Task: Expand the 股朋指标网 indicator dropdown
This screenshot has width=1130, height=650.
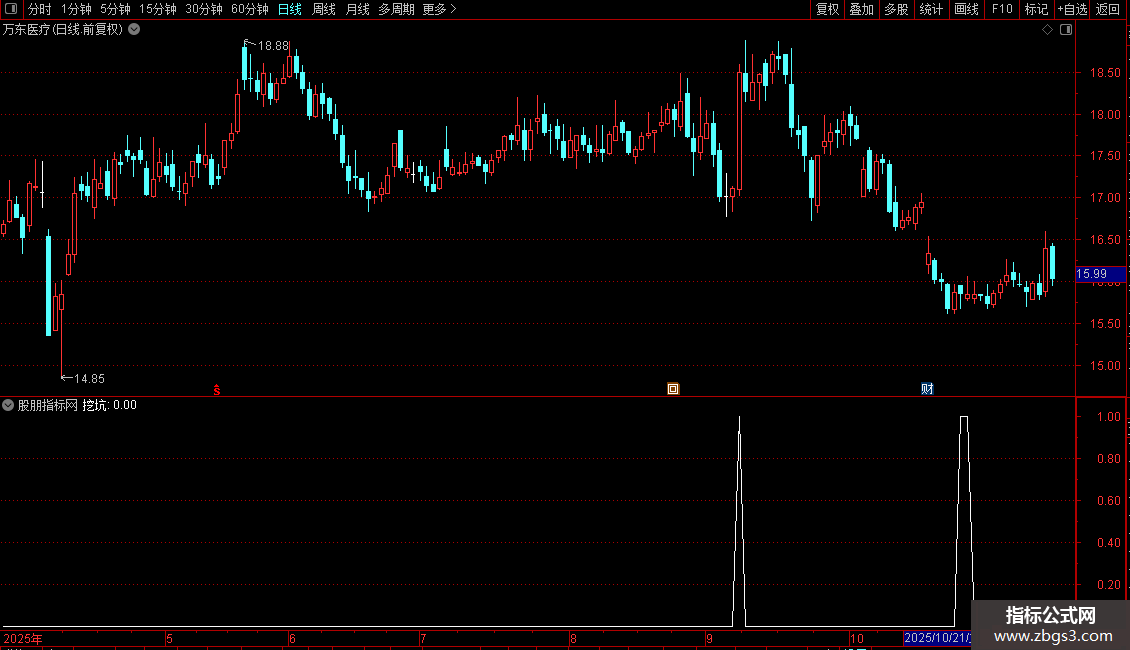Action: coord(8,405)
